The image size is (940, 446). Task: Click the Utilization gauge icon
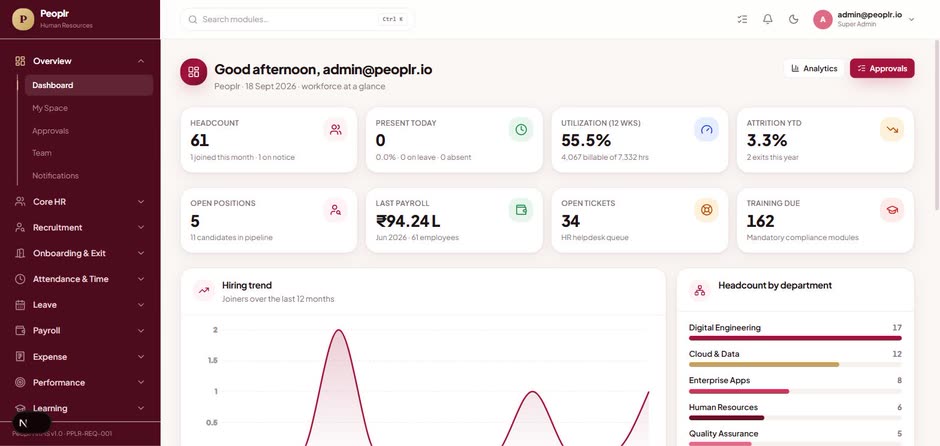point(706,129)
